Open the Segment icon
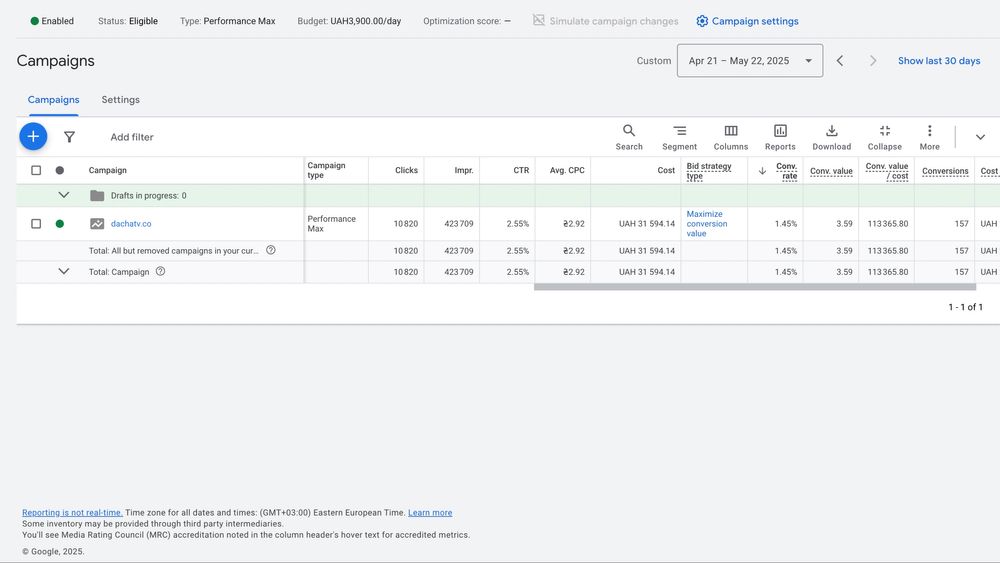1000x563 pixels. [x=679, y=131]
